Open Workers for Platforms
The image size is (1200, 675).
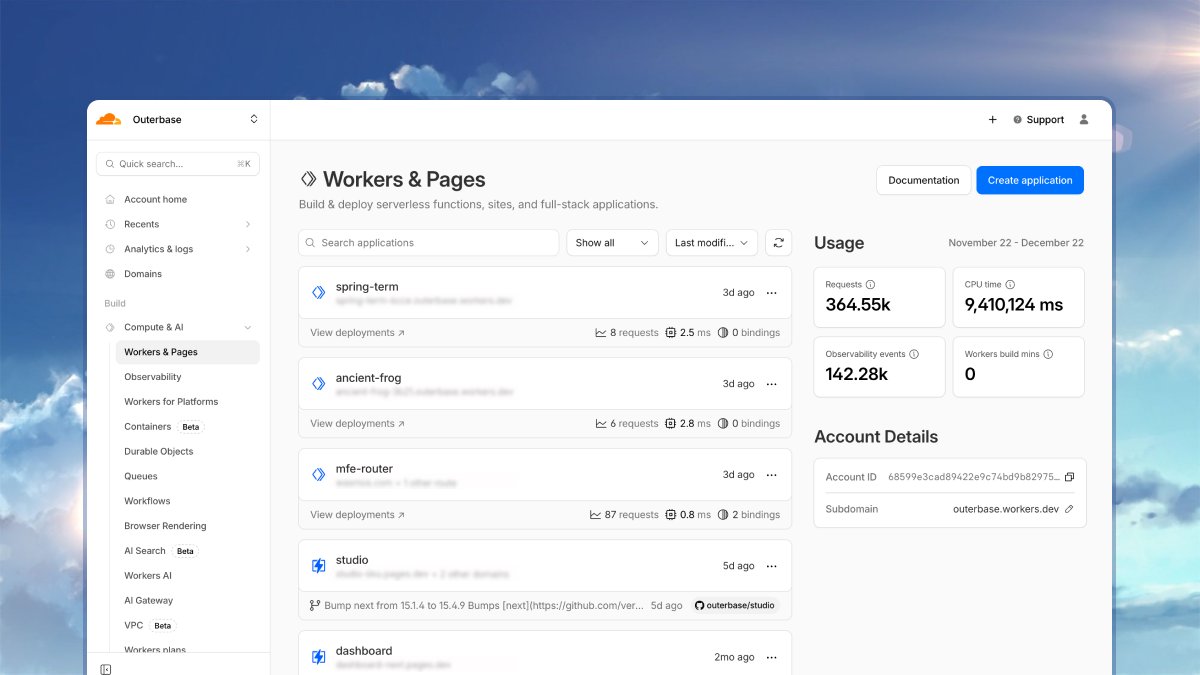coord(171,402)
